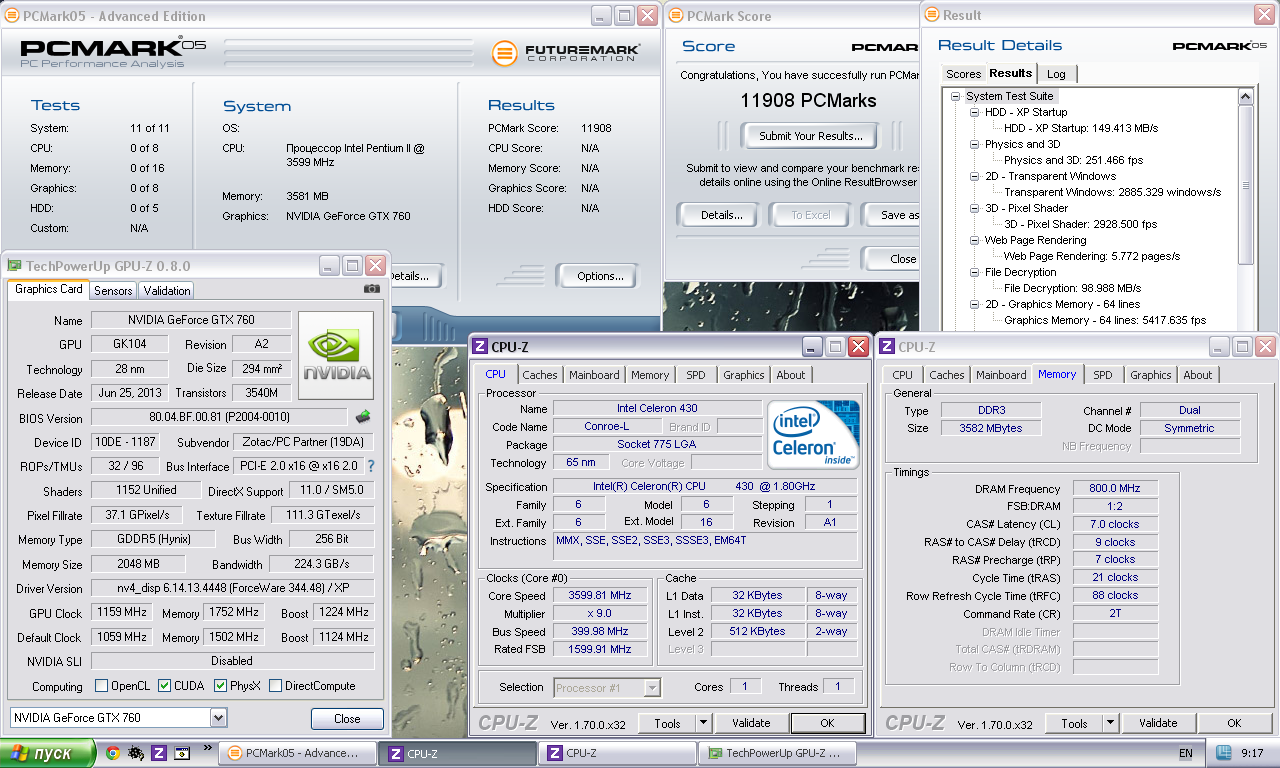Click the Result window title icon
This screenshot has height=768, width=1280.
(x=932, y=15)
